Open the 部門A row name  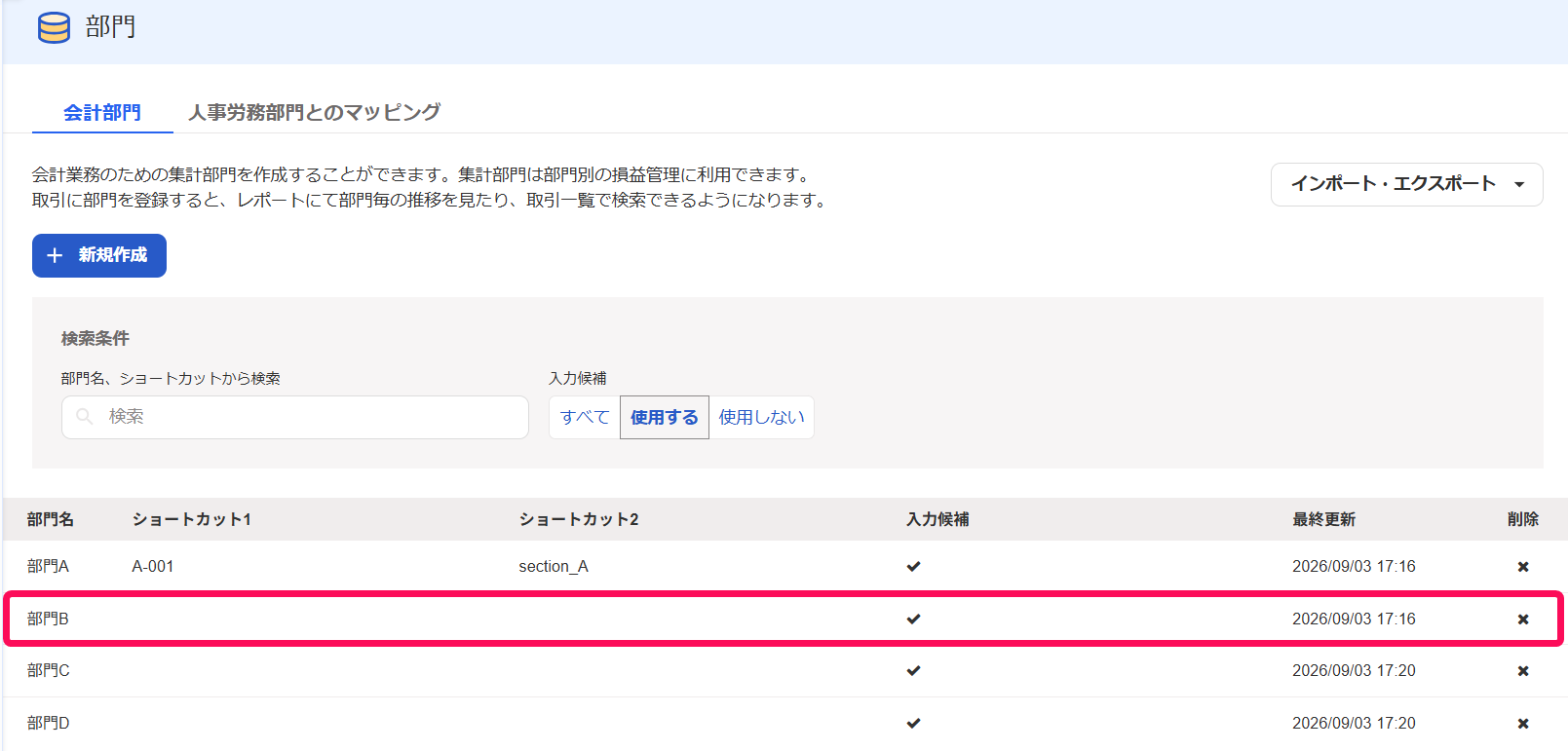(x=48, y=567)
